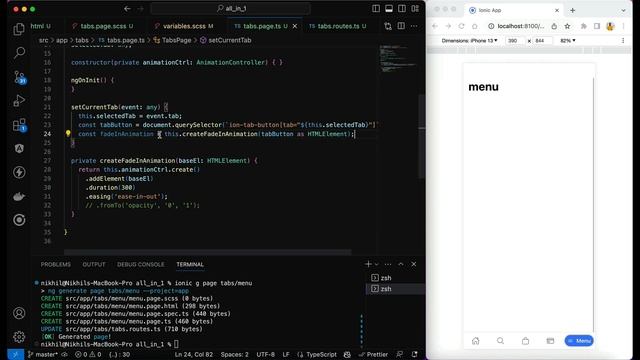Reload the page in Chrome

[461, 26]
